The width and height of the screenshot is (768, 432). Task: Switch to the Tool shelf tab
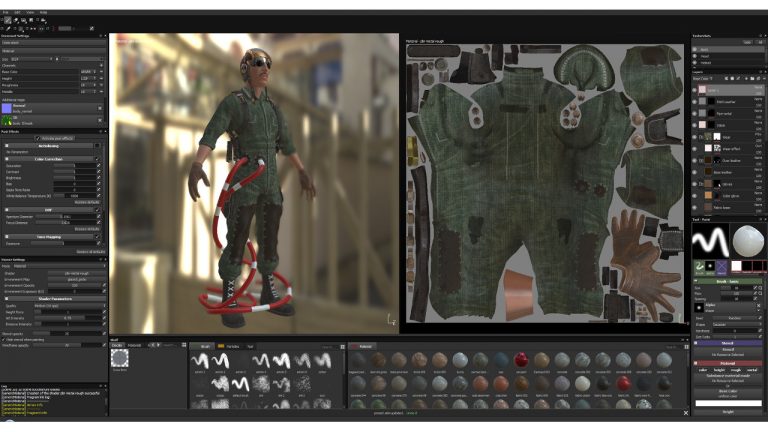[x=250, y=346]
